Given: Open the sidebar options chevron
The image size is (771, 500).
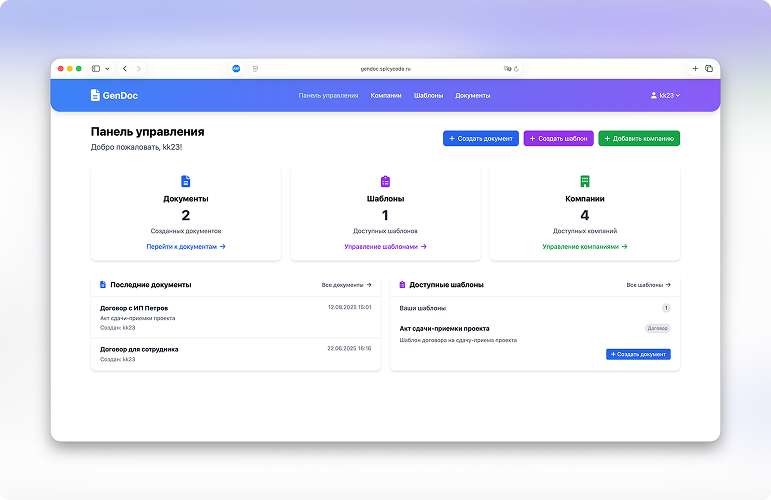Looking at the screenshot, I should pyautogui.click(x=107, y=69).
